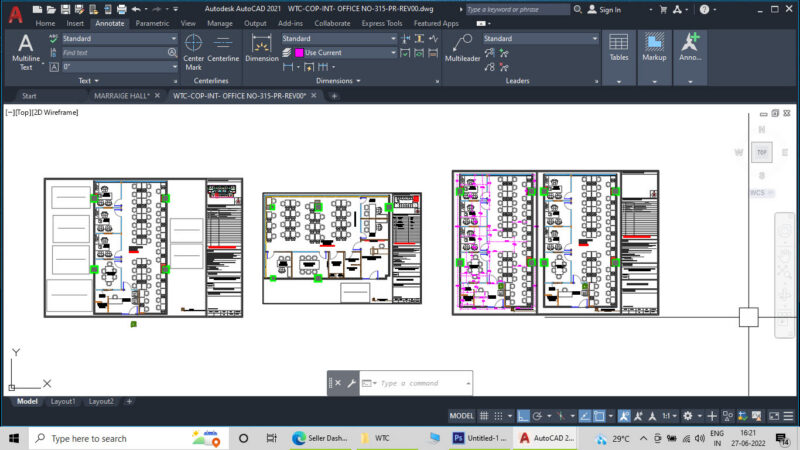This screenshot has height=450, width=800.
Task: Open the annotation scale 1:1 dropdown
Action: (669, 416)
